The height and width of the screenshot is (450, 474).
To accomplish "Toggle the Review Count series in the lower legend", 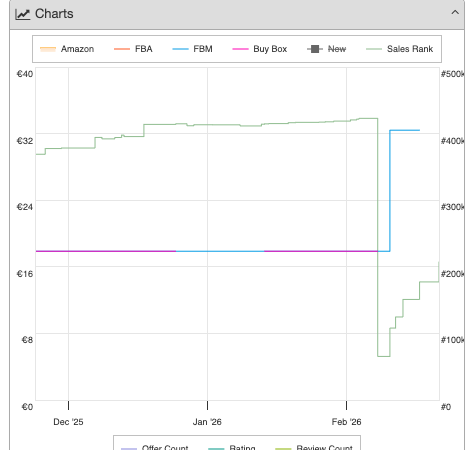I will [314, 447].
